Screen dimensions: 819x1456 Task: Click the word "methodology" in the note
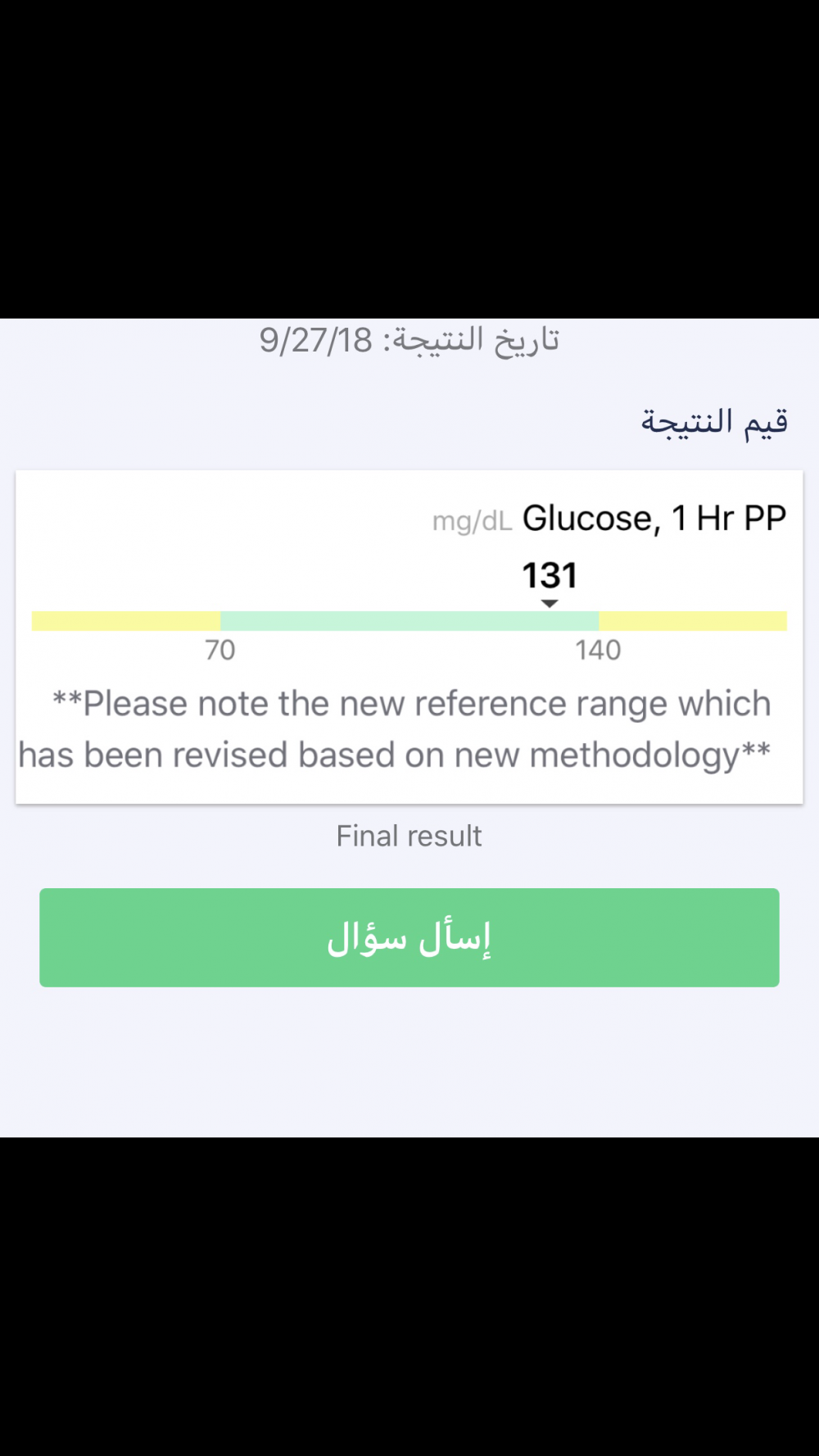pyautogui.click(x=636, y=755)
